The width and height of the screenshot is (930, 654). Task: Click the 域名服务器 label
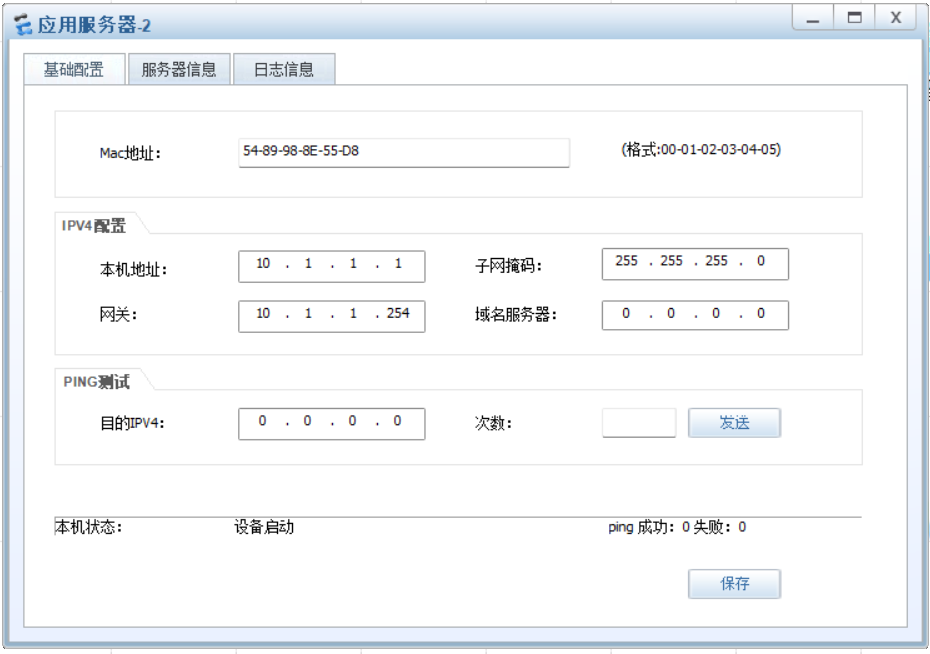pyautogui.click(x=515, y=315)
